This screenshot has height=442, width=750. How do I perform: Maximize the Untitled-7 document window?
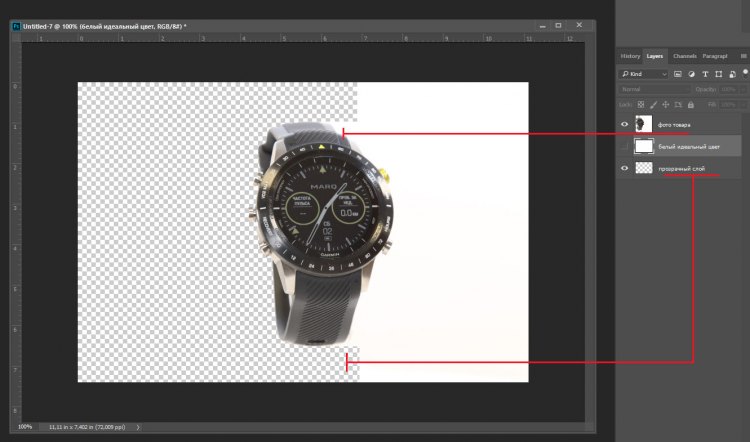coord(558,25)
